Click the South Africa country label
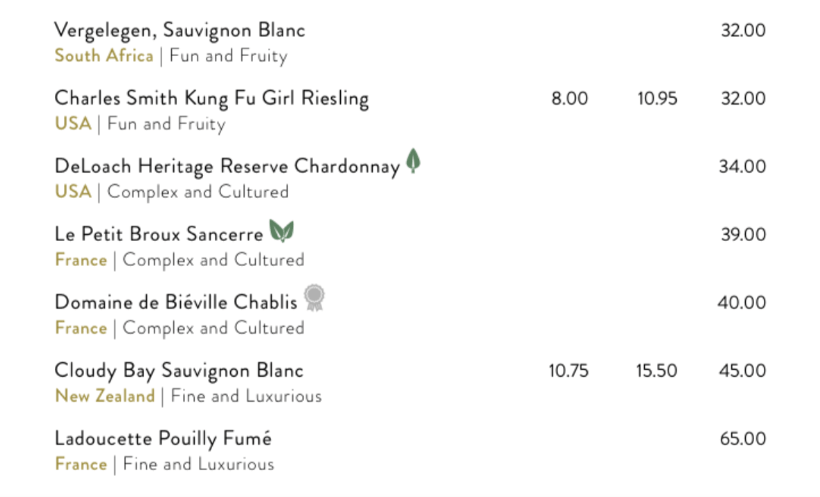Viewport: 820px width, 497px height. [104, 55]
